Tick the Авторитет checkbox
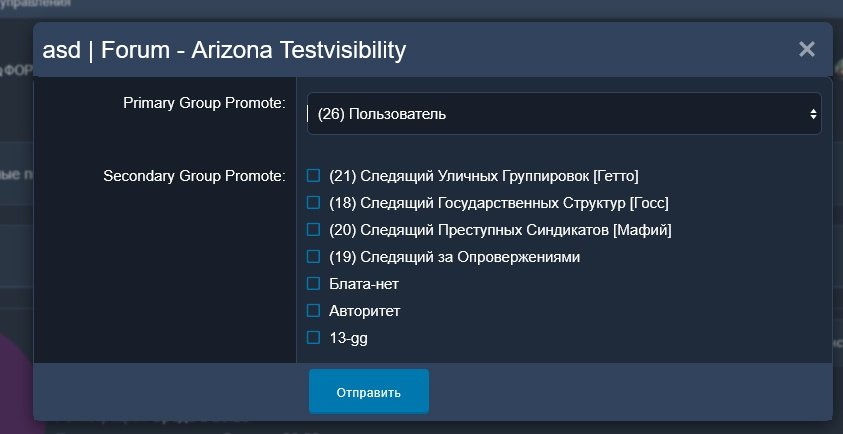Image resolution: width=843 pixels, height=434 pixels. (x=313, y=311)
